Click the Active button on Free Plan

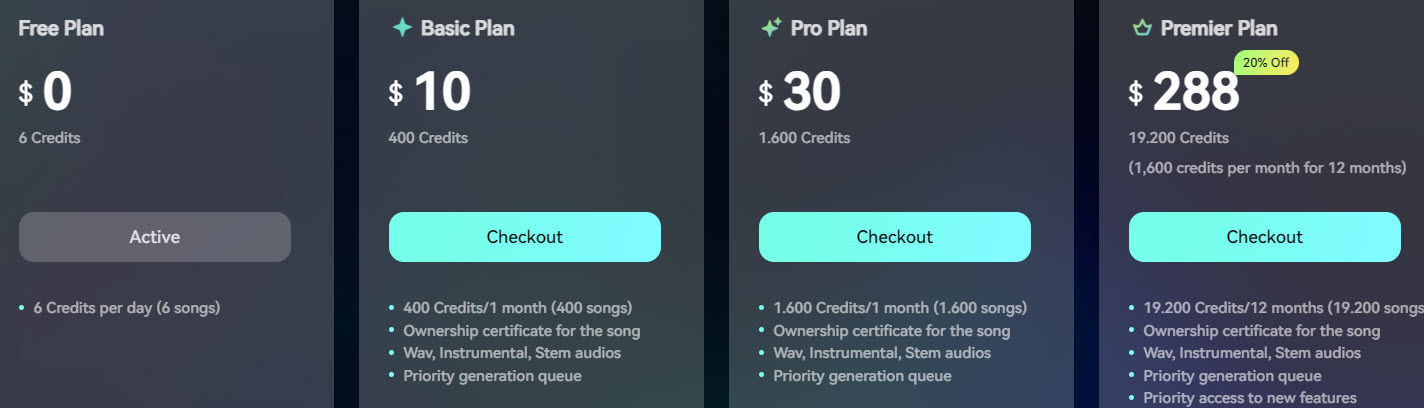(x=155, y=237)
